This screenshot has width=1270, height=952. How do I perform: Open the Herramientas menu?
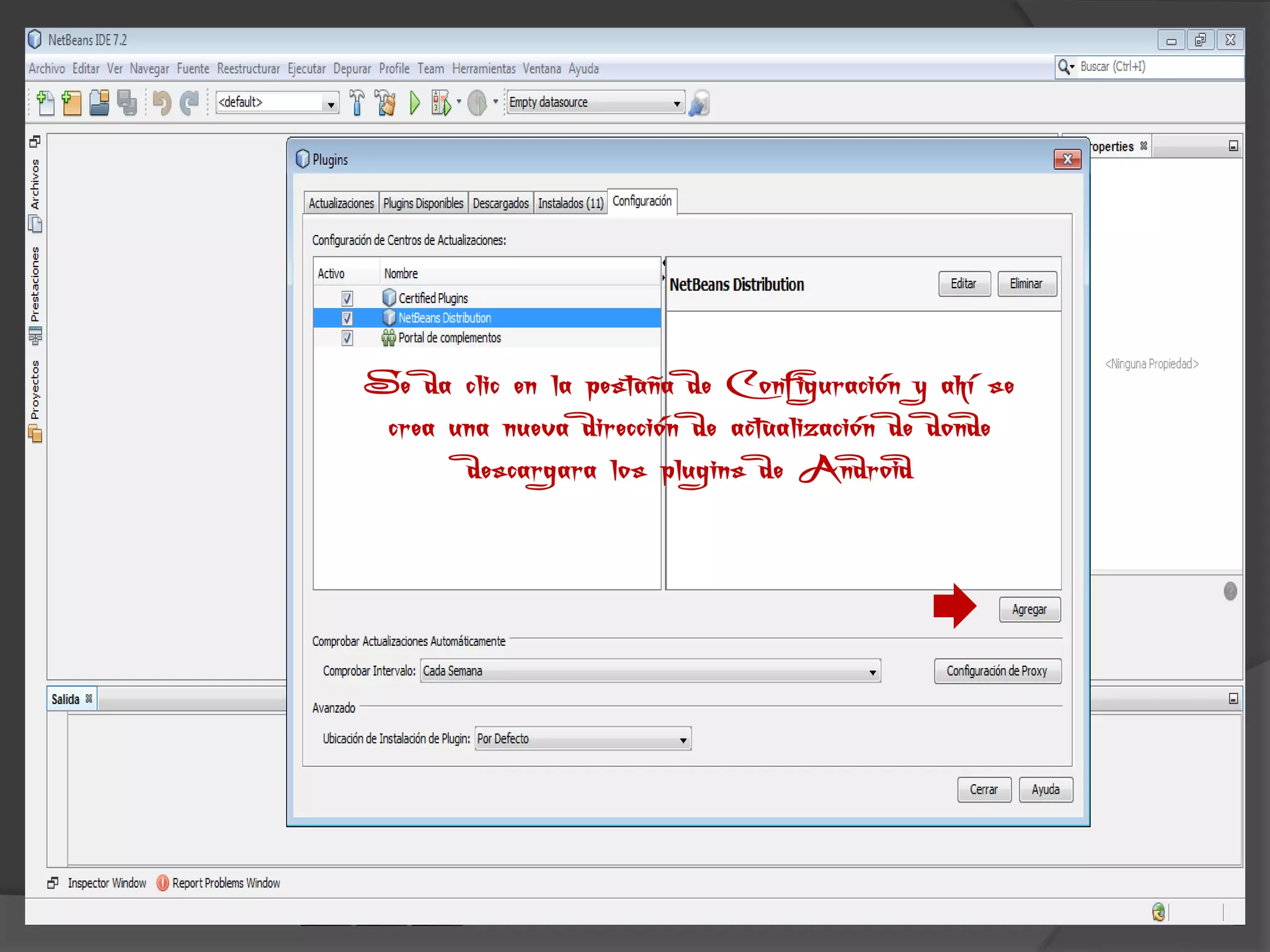pyautogui.click(x=483, y=69)
